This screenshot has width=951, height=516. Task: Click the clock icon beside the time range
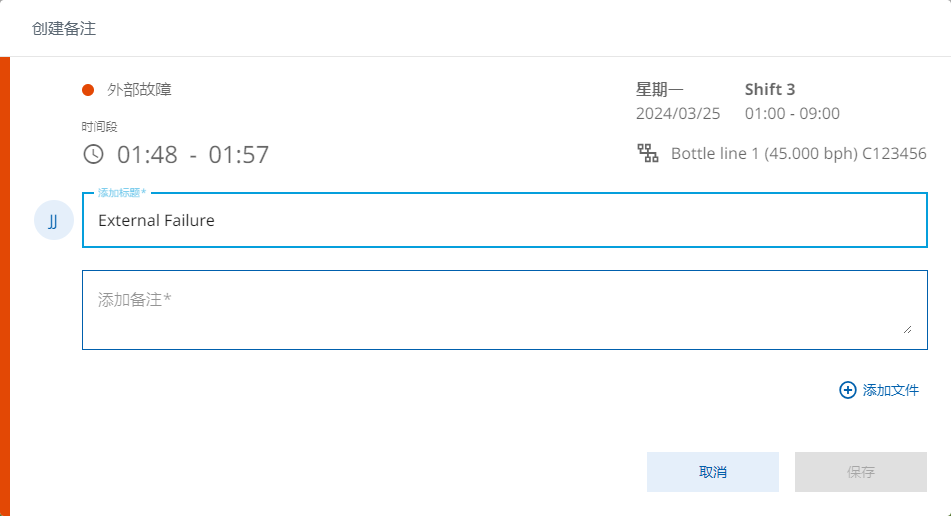coord(93,154)
